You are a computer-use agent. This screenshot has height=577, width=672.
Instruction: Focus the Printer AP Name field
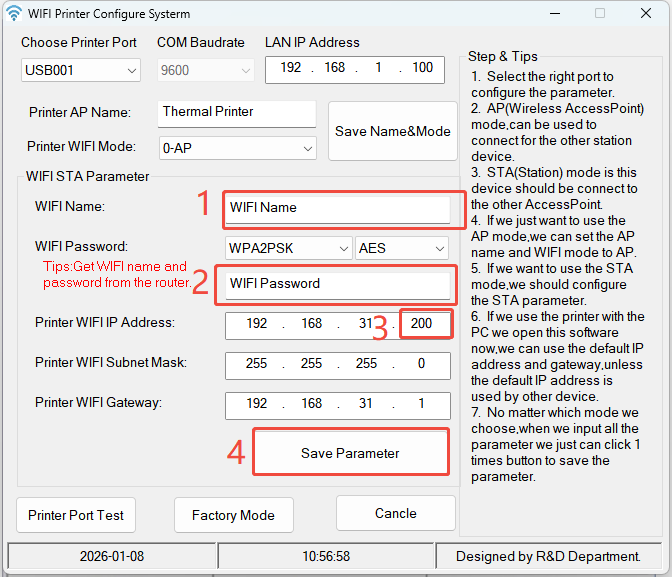236,112
